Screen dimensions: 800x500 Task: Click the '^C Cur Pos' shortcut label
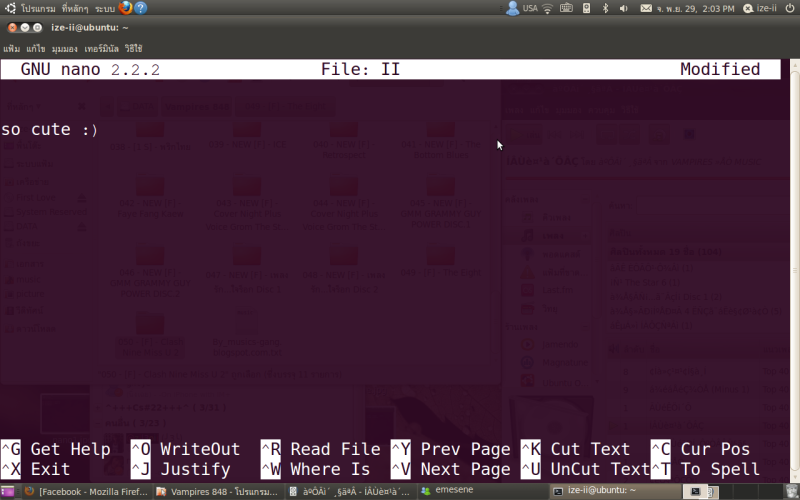coord(701,449)
